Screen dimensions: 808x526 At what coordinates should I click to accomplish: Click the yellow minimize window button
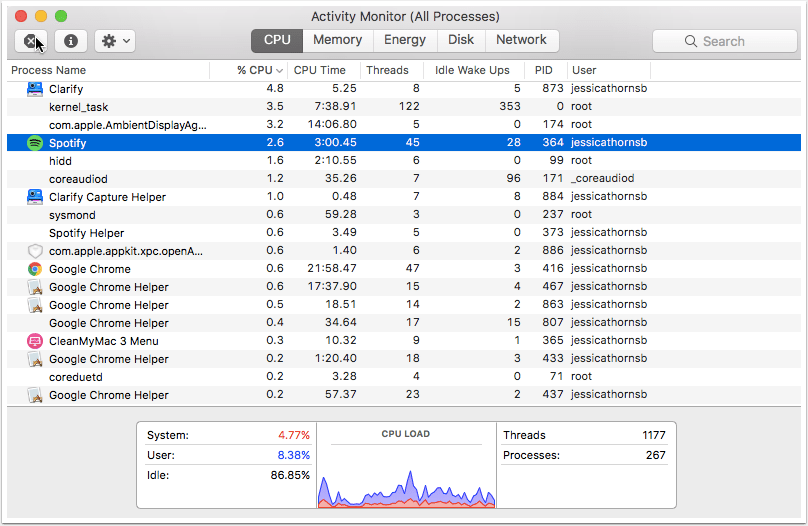pyautogui.click(x=41, y=16)
